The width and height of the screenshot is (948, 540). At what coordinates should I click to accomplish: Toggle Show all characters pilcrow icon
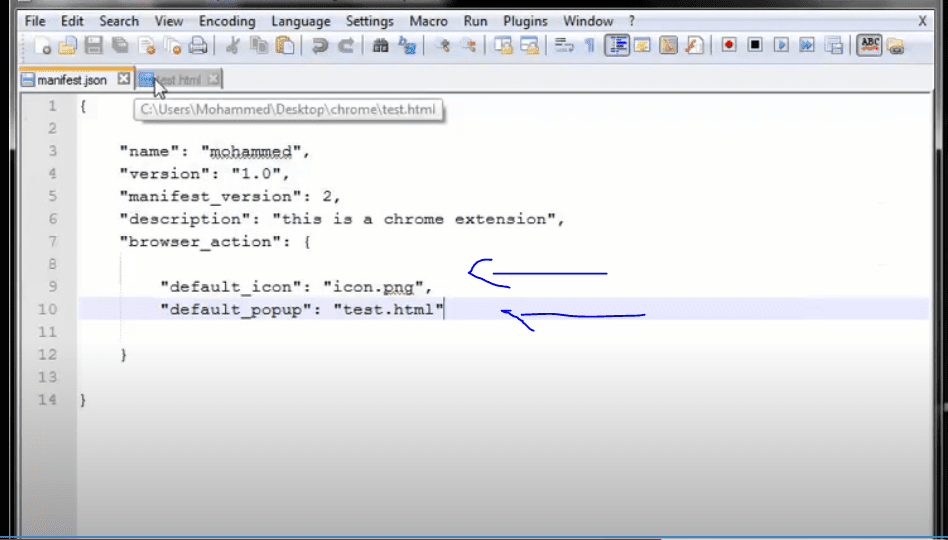click(590, 45)
